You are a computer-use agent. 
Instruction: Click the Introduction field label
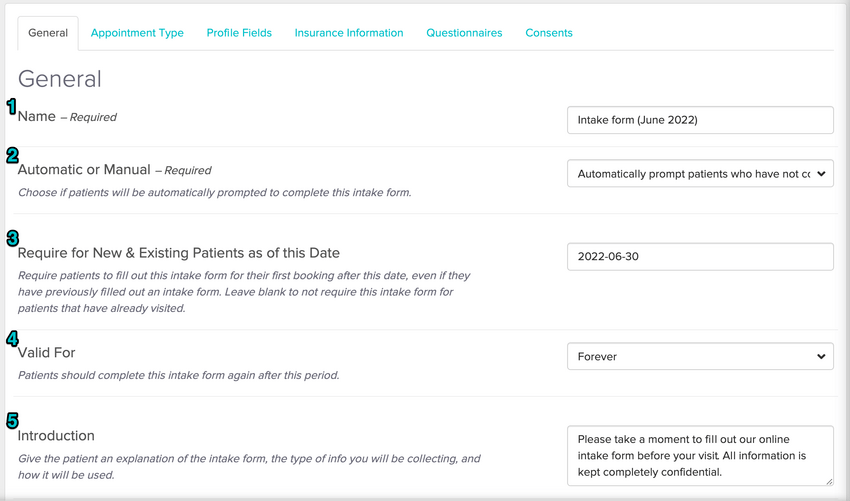pyautogui.click(x=57, y=436)
